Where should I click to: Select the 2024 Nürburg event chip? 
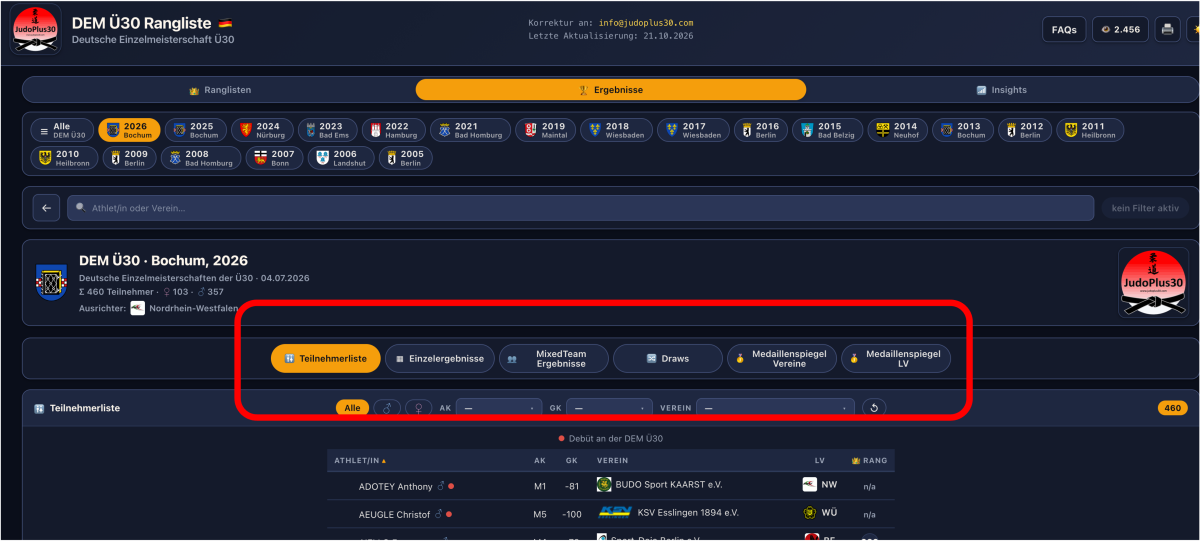click(x=262, y=130)
